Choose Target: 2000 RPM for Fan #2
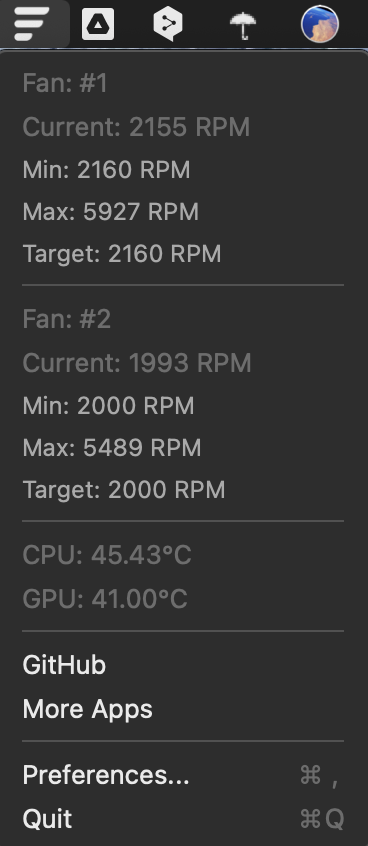The image size is (368, 846). coord(184,490)
